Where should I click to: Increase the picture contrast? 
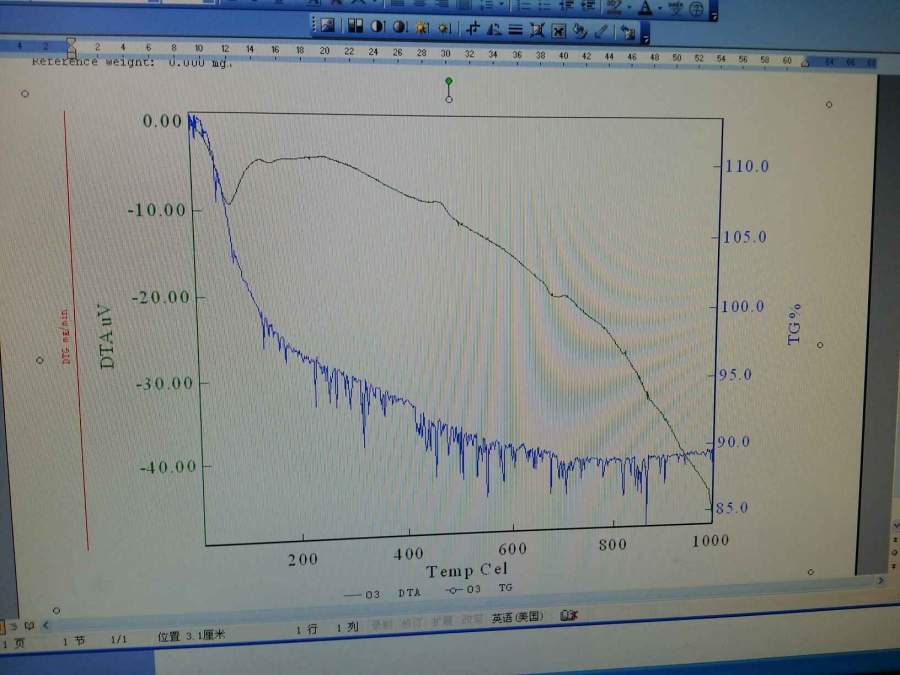[x=377, y=26]
